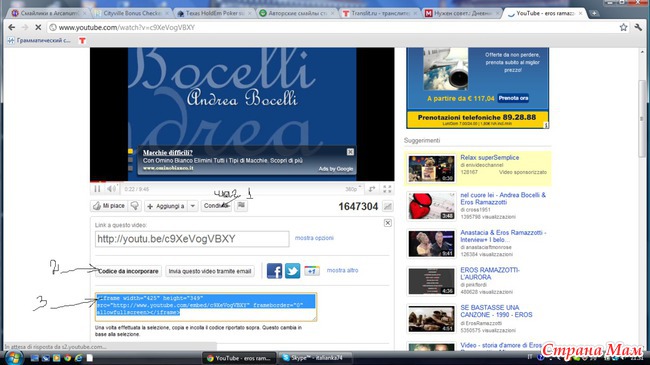Screen dimensions: 650x365
Task: Click the Google +1 icon
Action: 312,271
